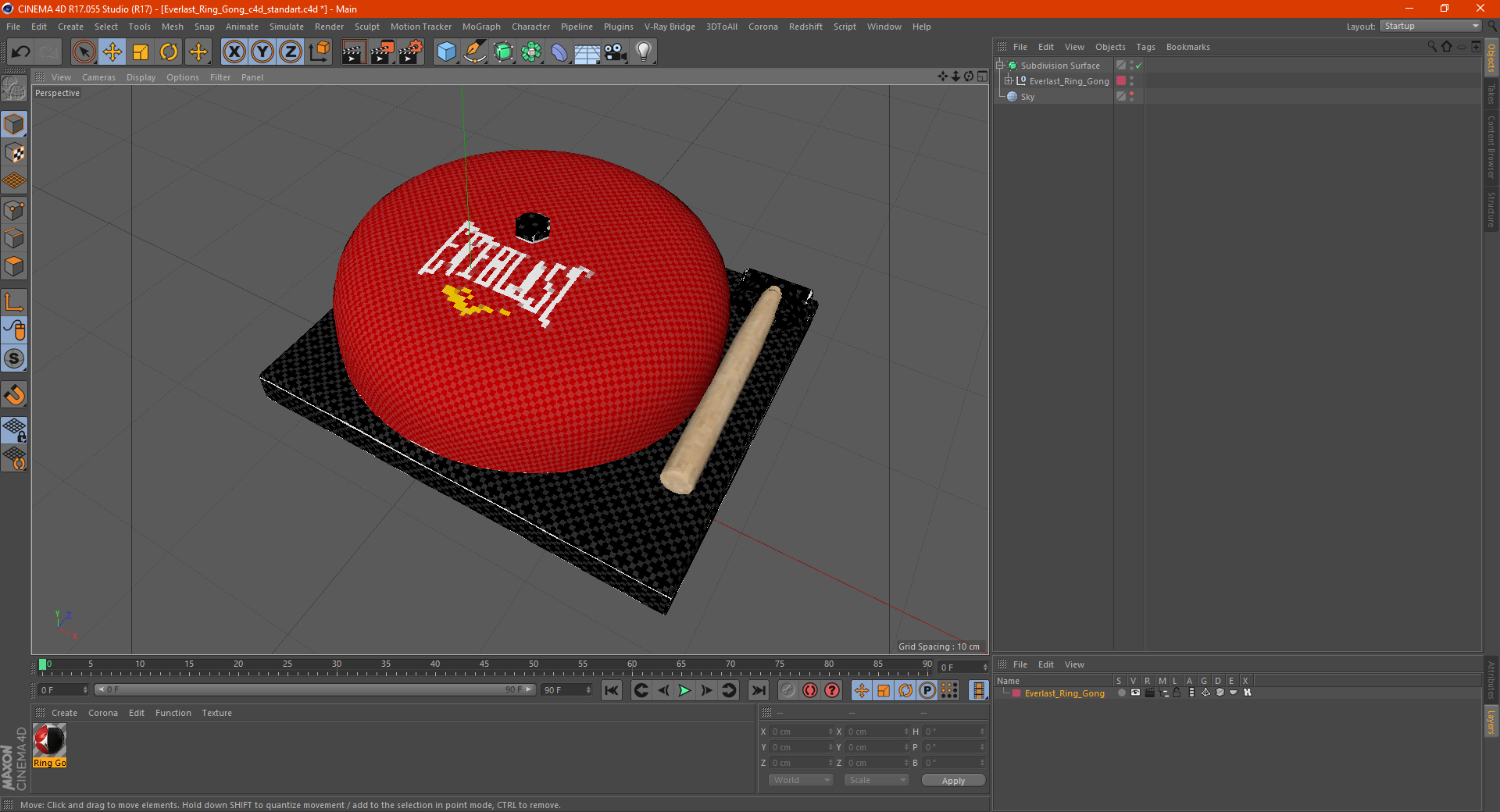The image size is (1500, 812).
Task: Select the Live Selection tool
Action: click(84, 52)
